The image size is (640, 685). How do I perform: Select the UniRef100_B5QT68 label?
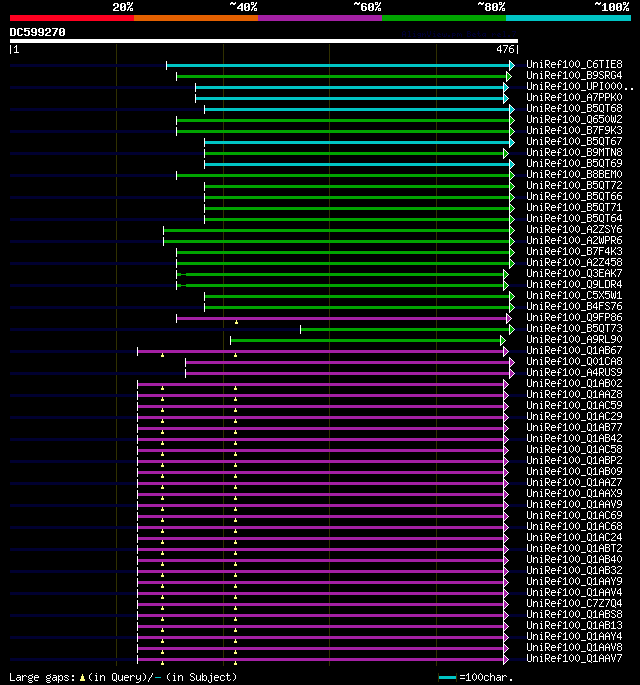(574, 108)
